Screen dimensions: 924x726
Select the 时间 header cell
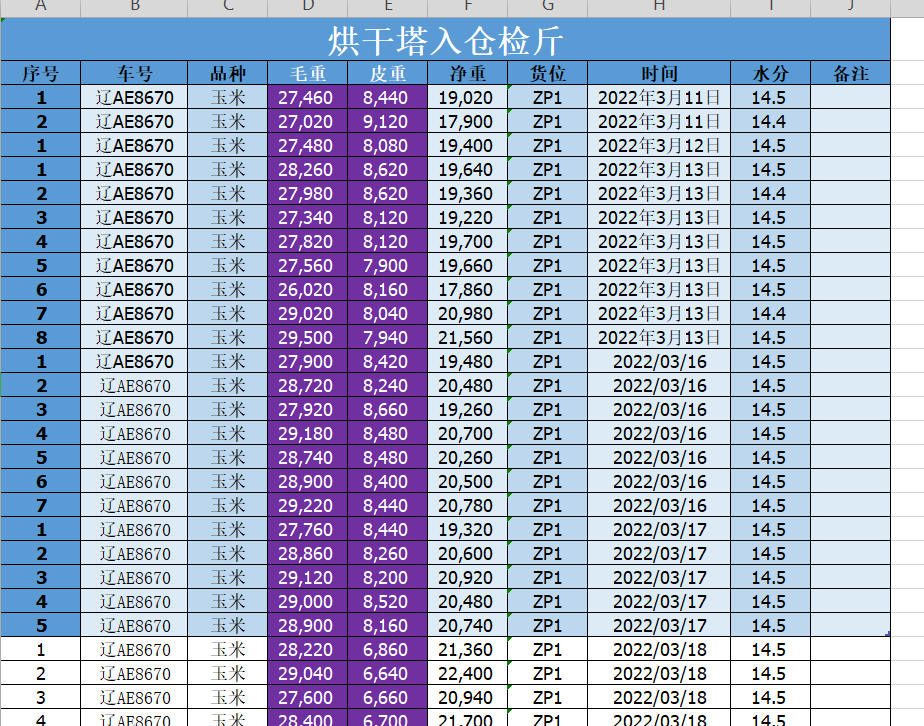coord(659,73)
